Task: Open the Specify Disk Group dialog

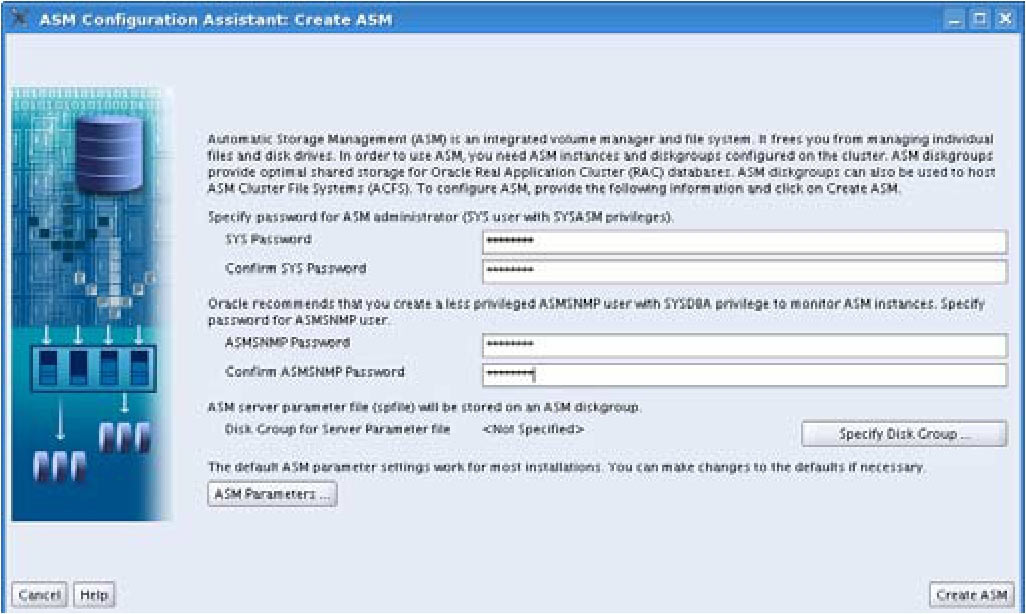Action: point(904,434)
